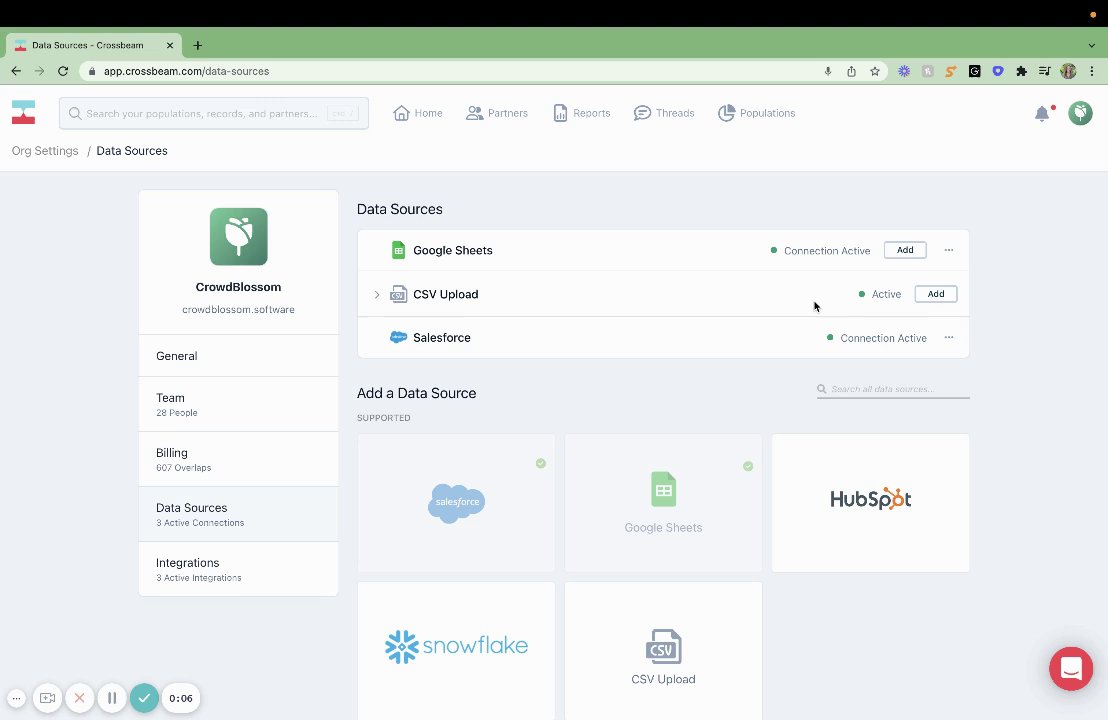Open Team settings section
1108x720 pixels.
click(239, 404)
